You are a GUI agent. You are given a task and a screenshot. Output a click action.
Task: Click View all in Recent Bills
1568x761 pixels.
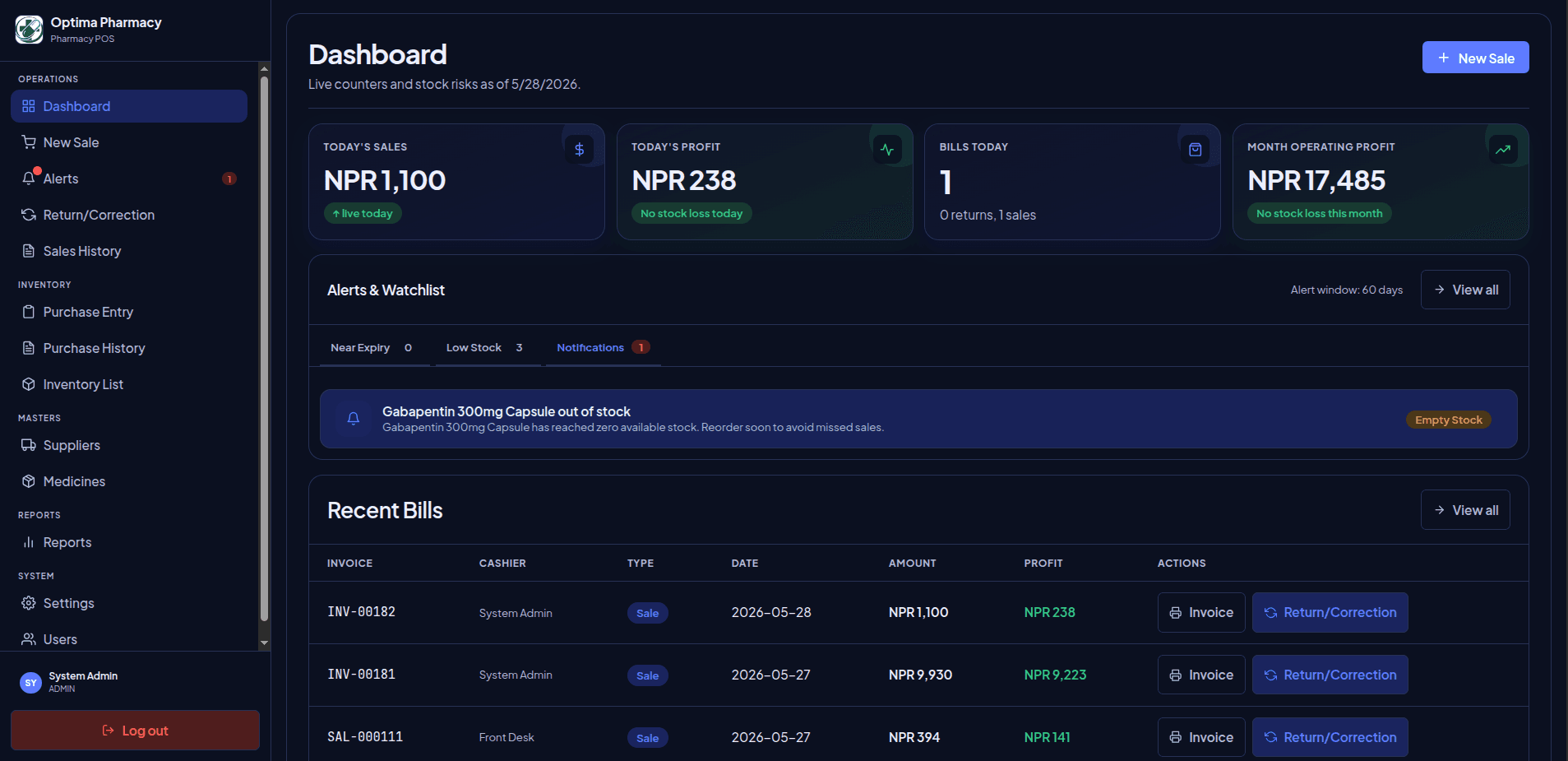coord(1465,510)
